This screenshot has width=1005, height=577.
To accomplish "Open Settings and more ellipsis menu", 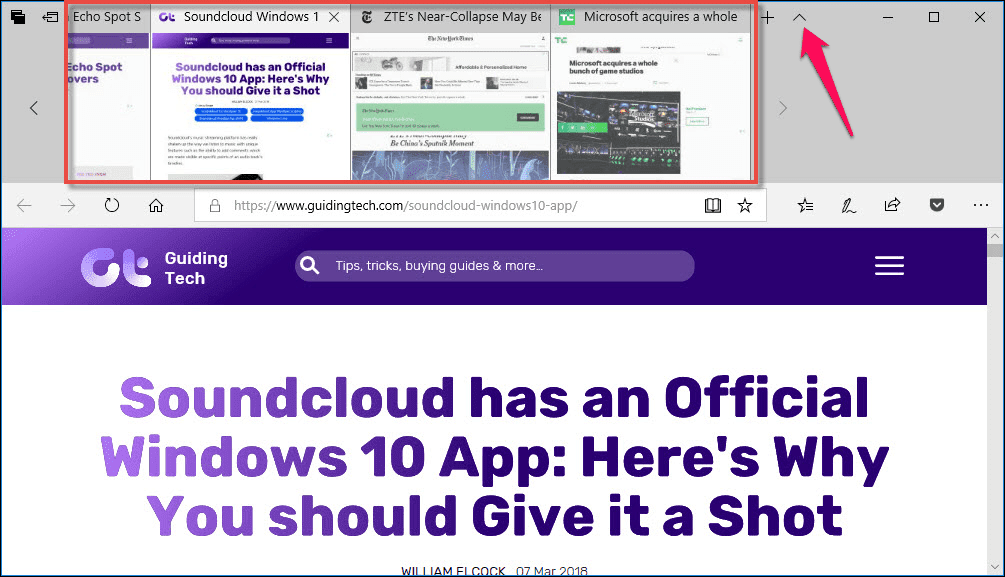I will [981, 205].
